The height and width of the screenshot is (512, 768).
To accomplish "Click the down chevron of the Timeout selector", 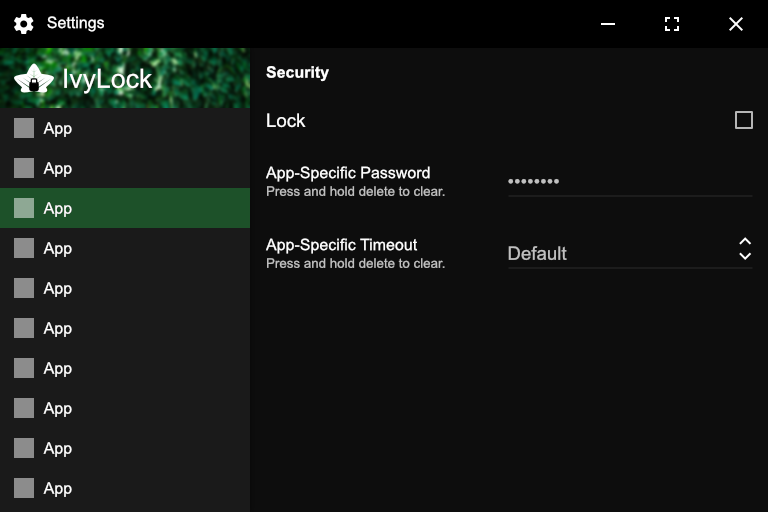I will tap(745, 257).
